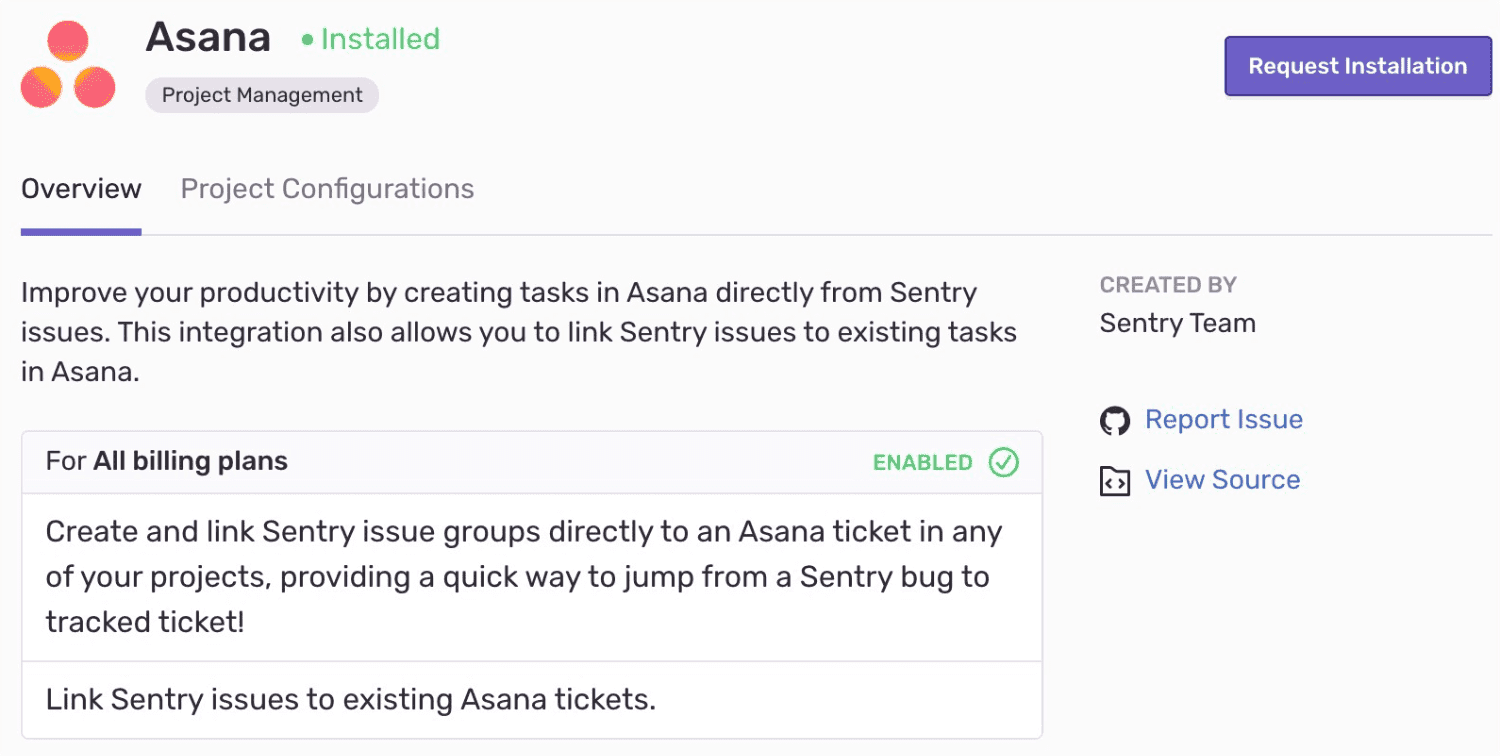
Task: Toggle the ENABLED status for all billing plans
Action: coord(922,462)
